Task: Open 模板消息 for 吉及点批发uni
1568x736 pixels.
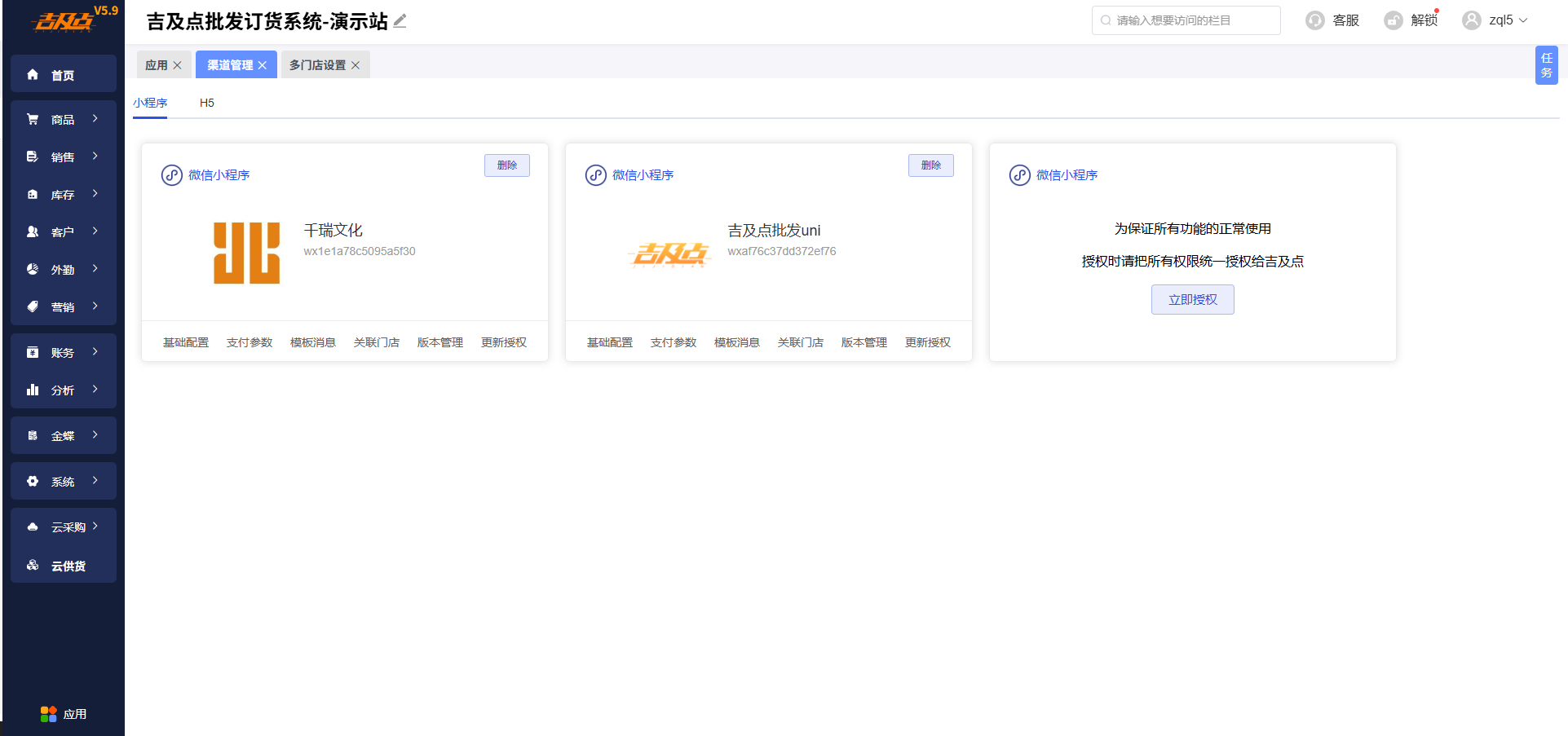Action: click(x=737, y=342)
